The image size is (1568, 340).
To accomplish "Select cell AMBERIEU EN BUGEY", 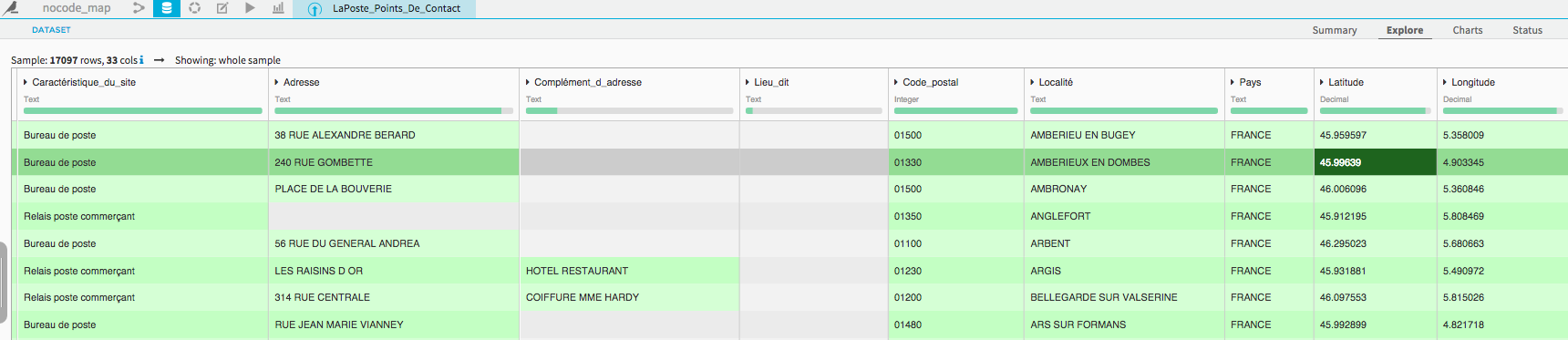I will click(1124, 135).
